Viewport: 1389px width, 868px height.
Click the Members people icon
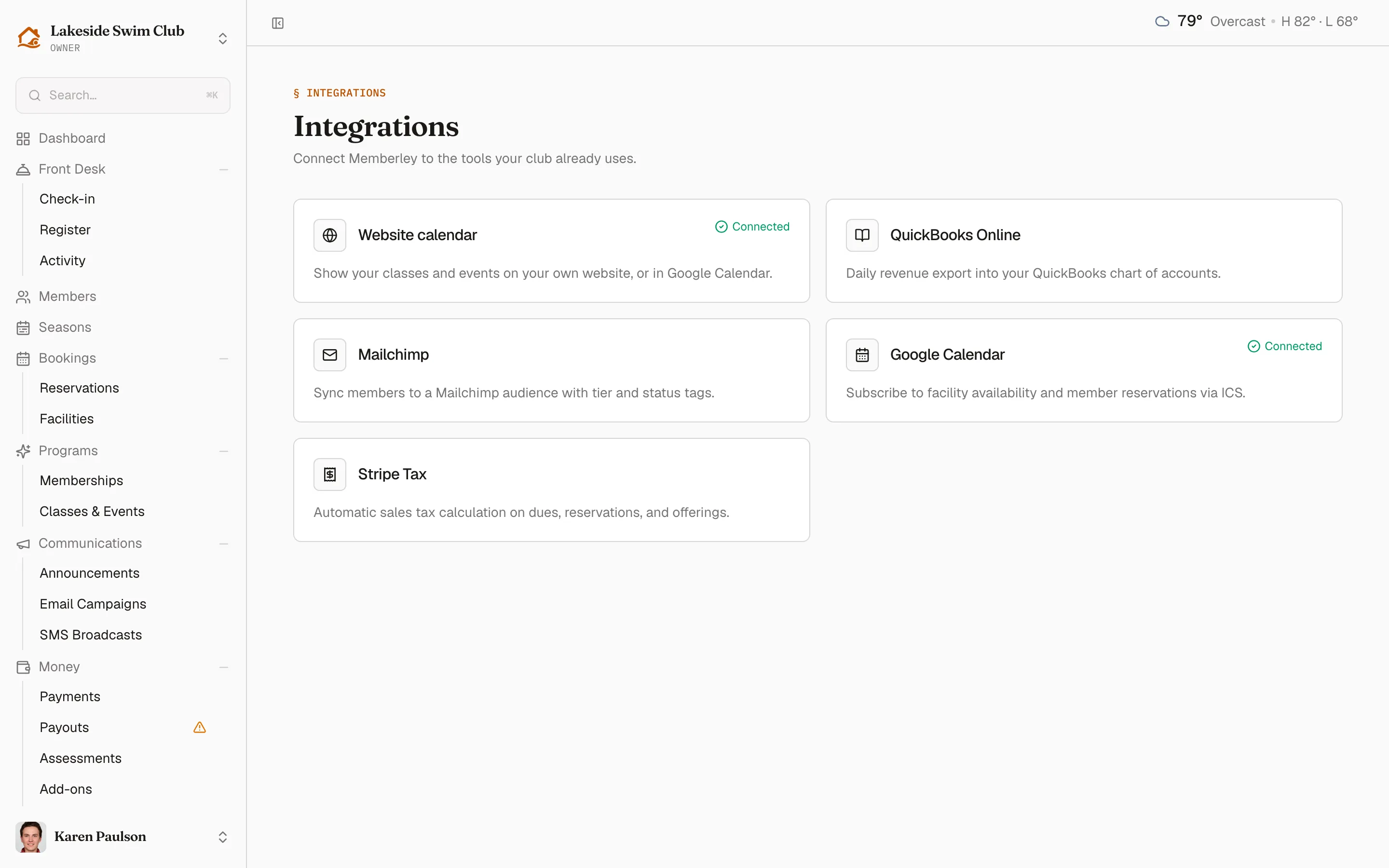(x=23, y=297)
